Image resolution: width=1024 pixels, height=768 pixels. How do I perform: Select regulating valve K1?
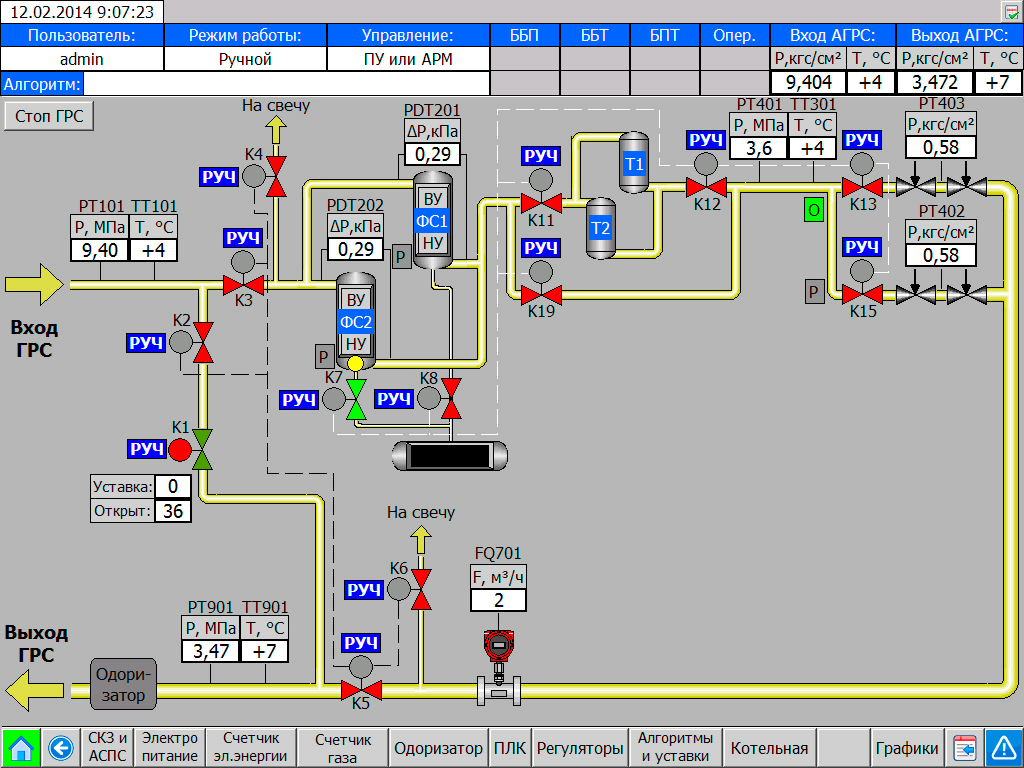pyautogui.click(x=202, y=450)
